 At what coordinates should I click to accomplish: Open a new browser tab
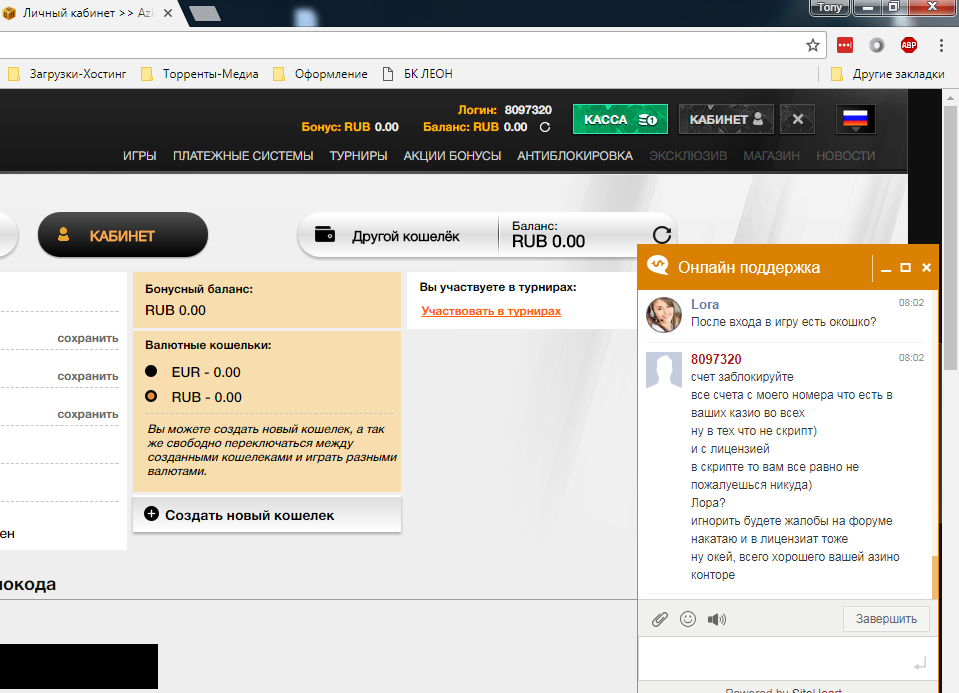205,13
